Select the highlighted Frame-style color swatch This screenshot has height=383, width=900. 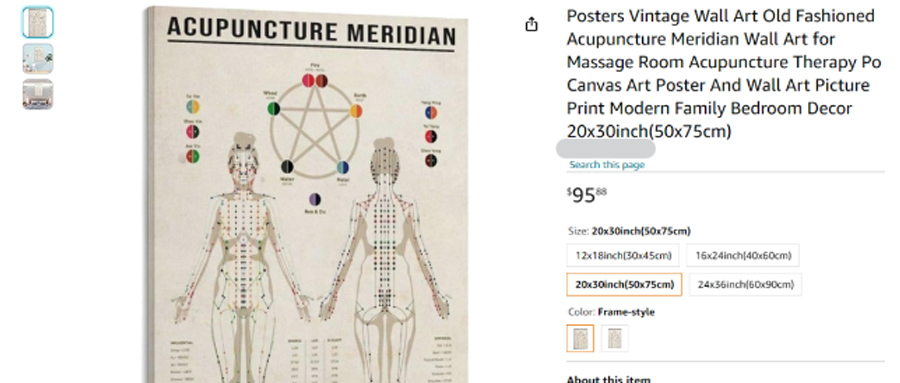point(580,338)
